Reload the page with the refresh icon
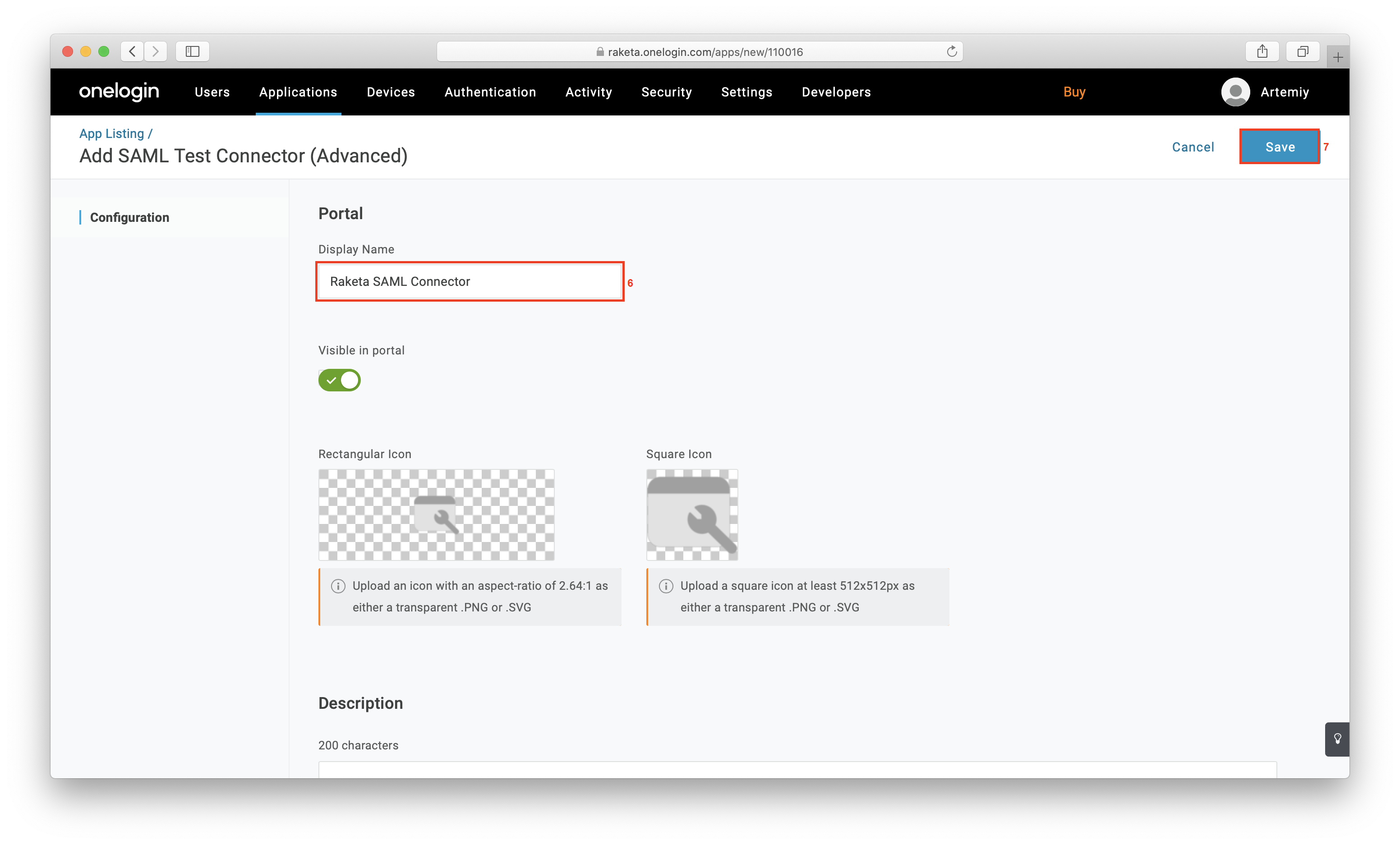 952,52
